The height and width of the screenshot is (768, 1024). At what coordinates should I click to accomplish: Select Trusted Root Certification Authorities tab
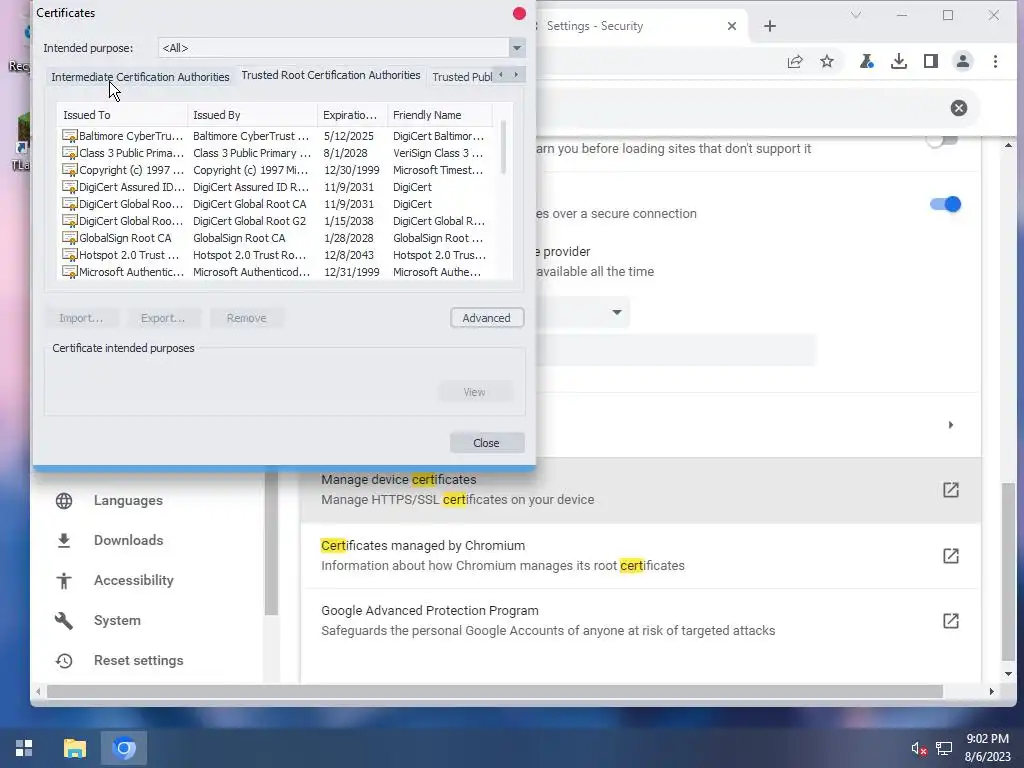tap(331, 75)
